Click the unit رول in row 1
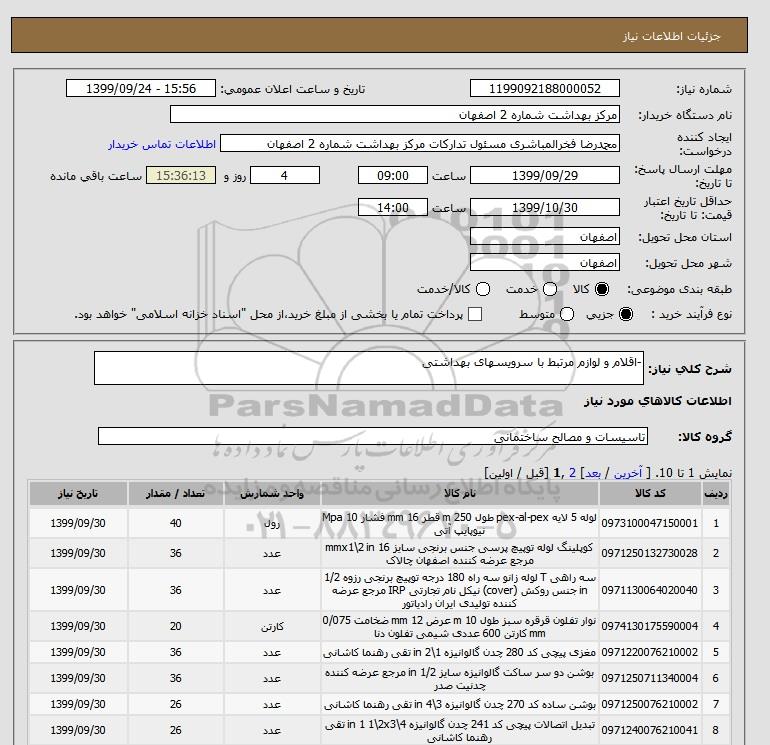The height and width of the screenshot is (745, 770). tap(272, 524)
